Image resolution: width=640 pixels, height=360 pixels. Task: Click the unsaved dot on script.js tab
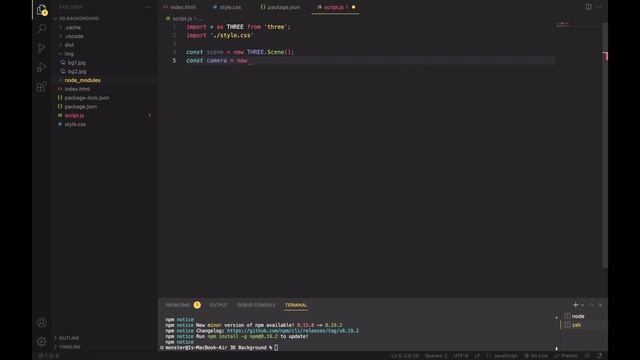[353, 7]
